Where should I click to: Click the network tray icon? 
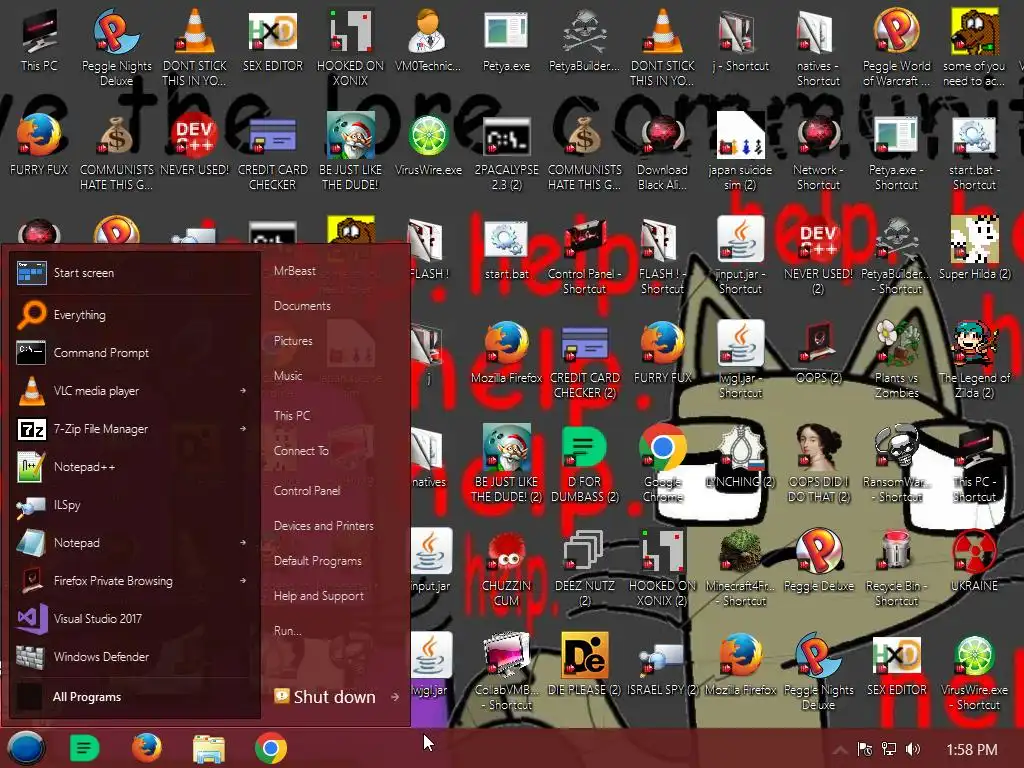tap(889, 749)
